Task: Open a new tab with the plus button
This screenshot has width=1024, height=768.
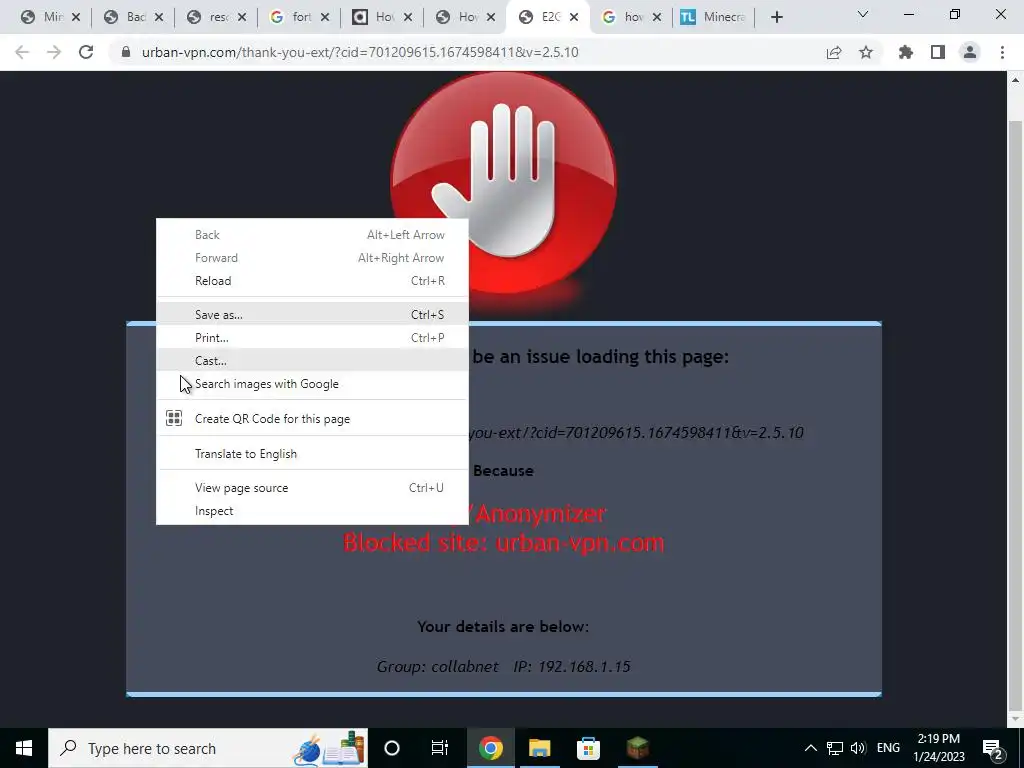Action: coord(776,18)
